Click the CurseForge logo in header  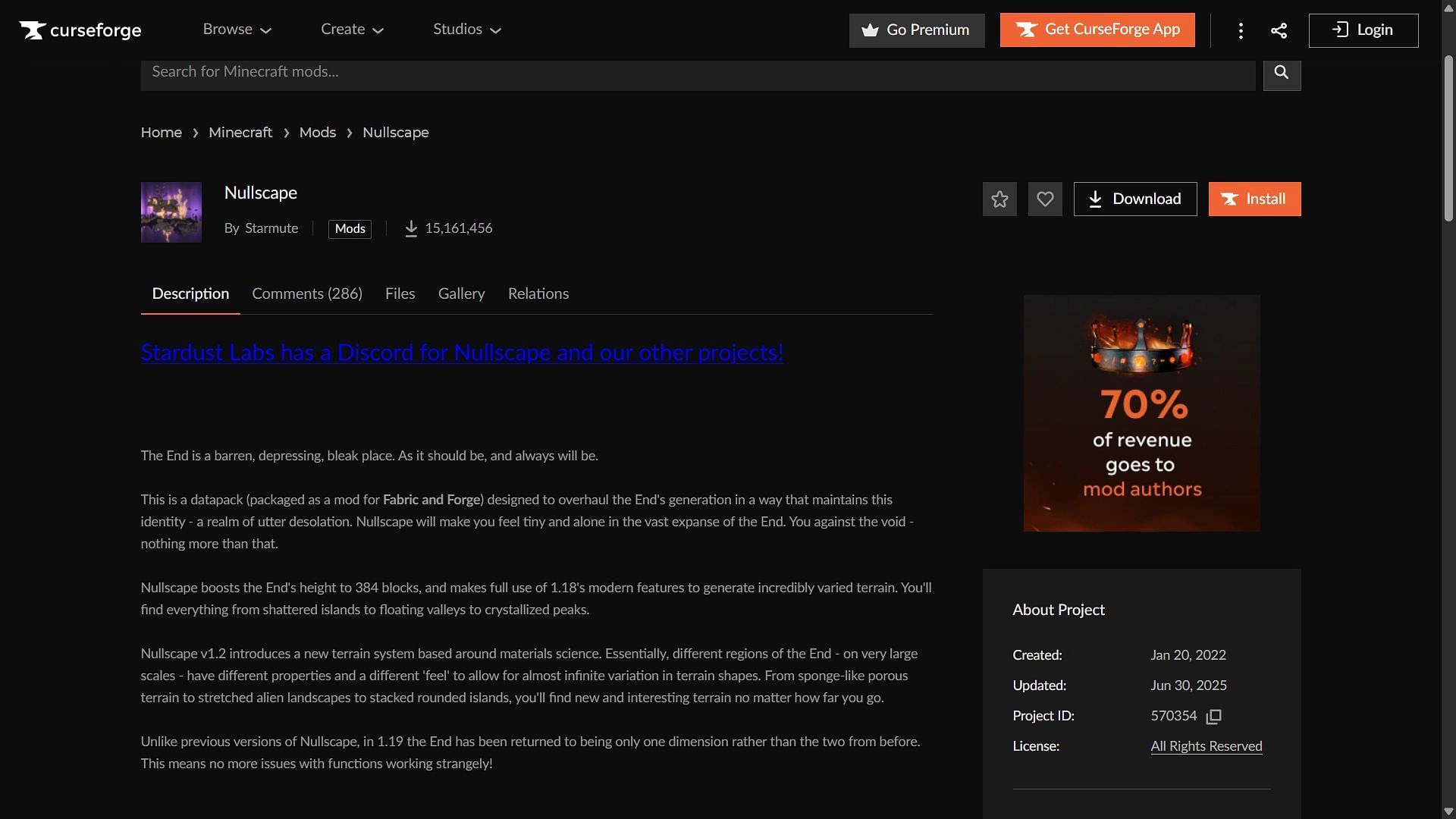tap(80, 30)
